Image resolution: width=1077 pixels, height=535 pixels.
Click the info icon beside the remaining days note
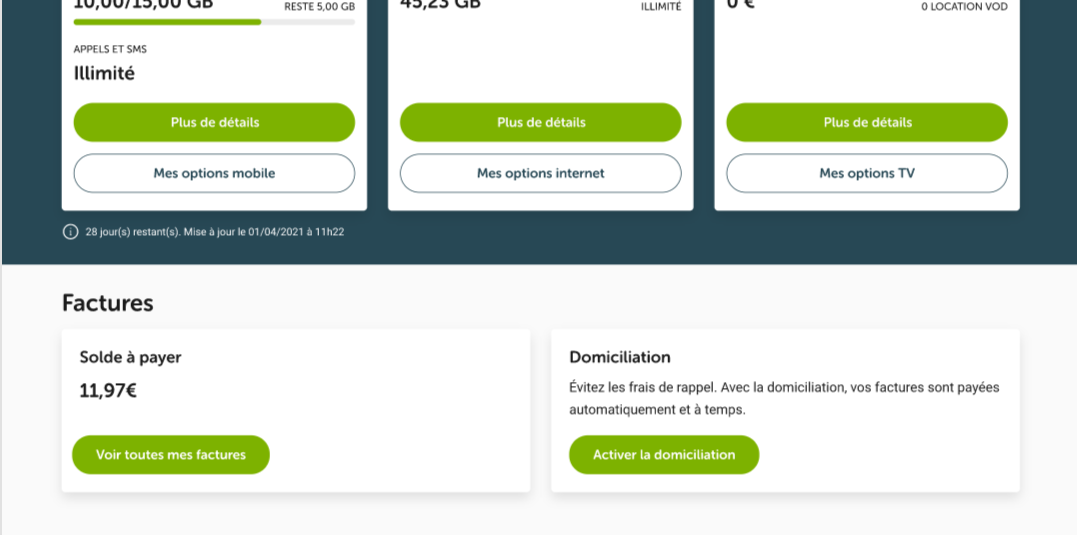tap(70, 232)
